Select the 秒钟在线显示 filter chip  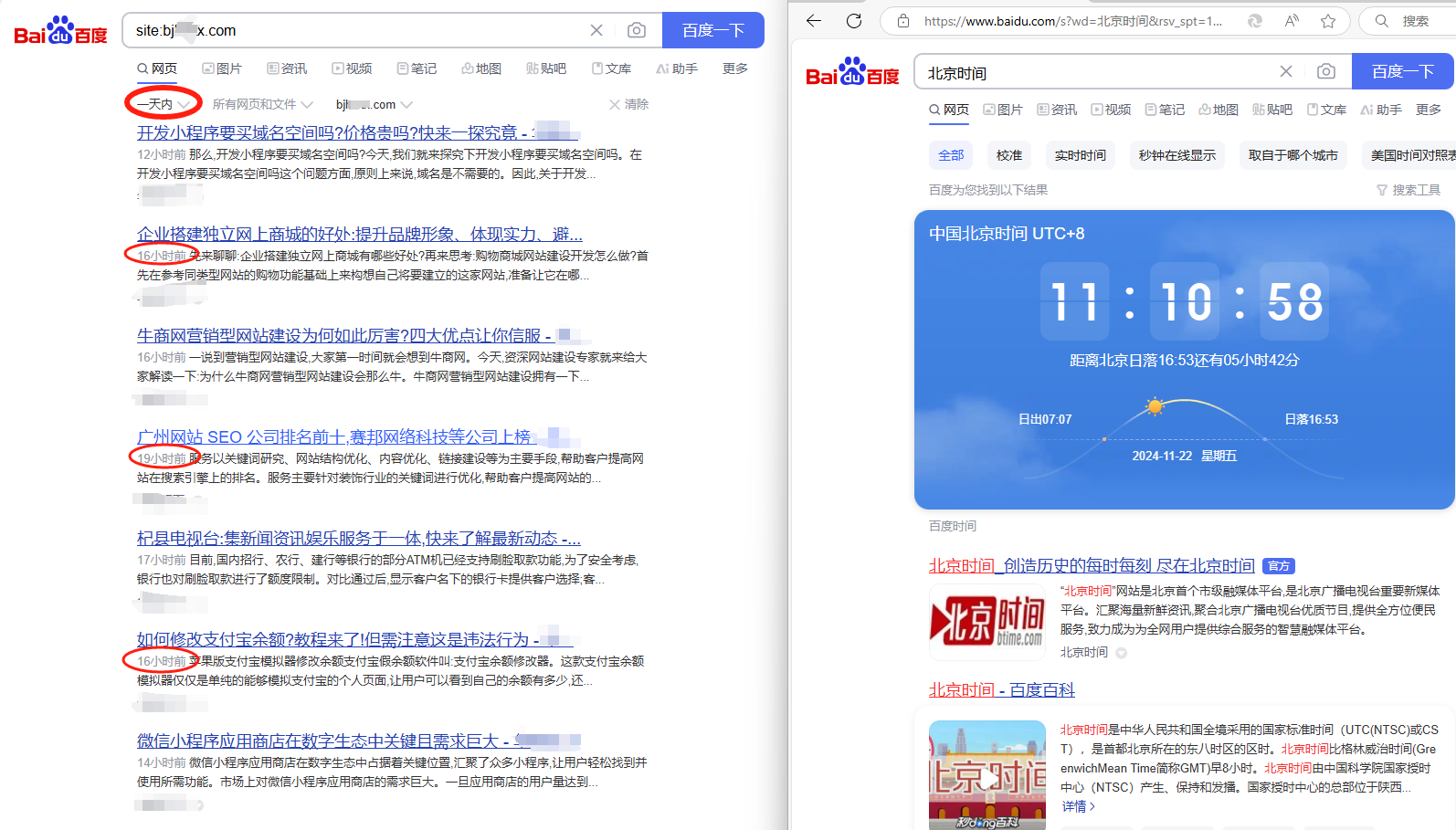pyautogui.click(x=1177, y=155)
